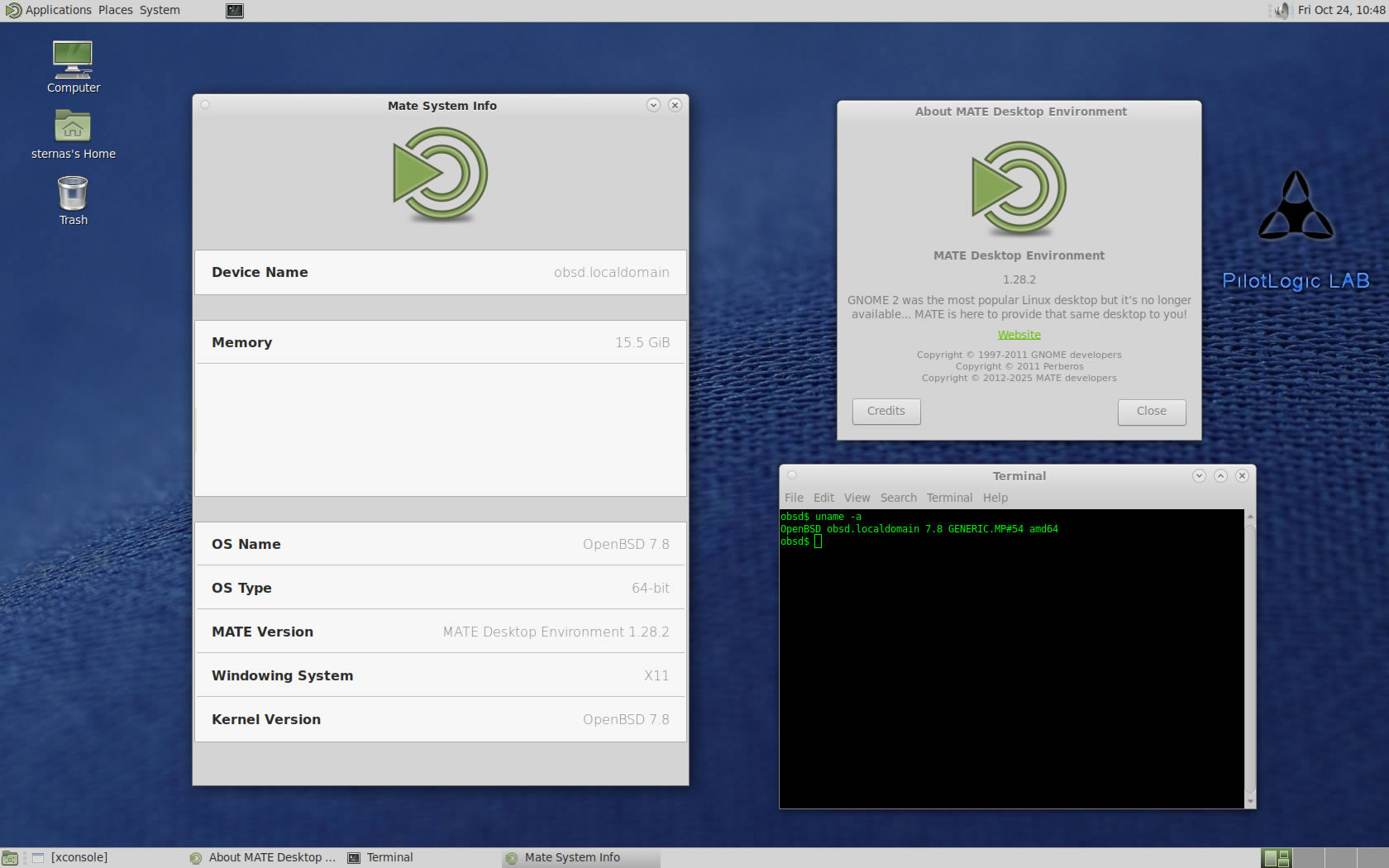
Task: Open the Terminal's Search menu
Action: (898, 498)
